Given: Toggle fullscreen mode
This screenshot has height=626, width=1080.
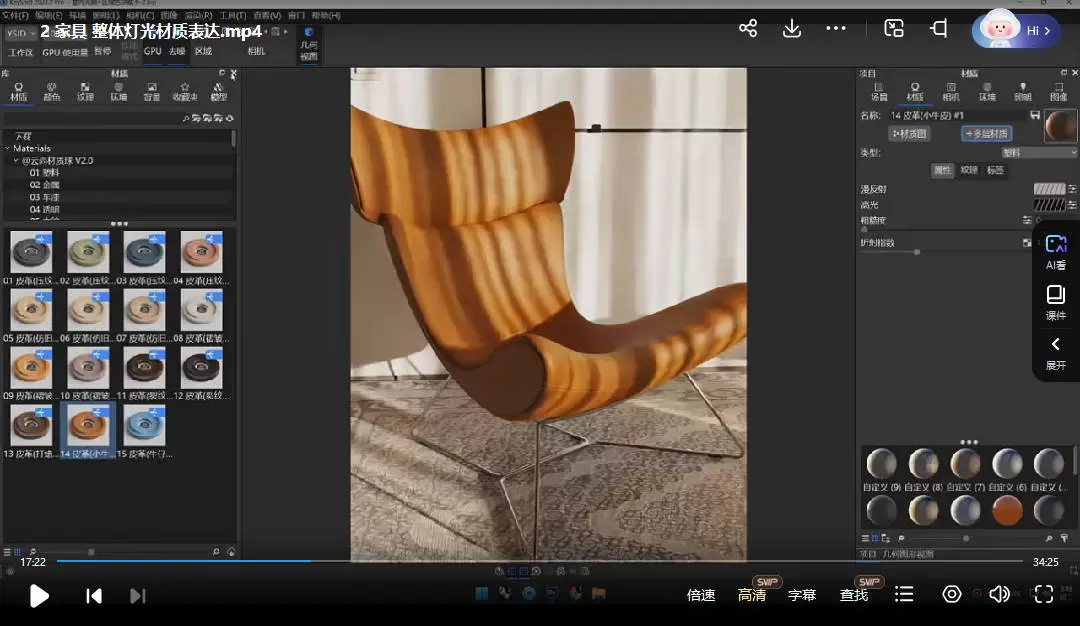Looking at the screenshot, I should coord(1044,594).
